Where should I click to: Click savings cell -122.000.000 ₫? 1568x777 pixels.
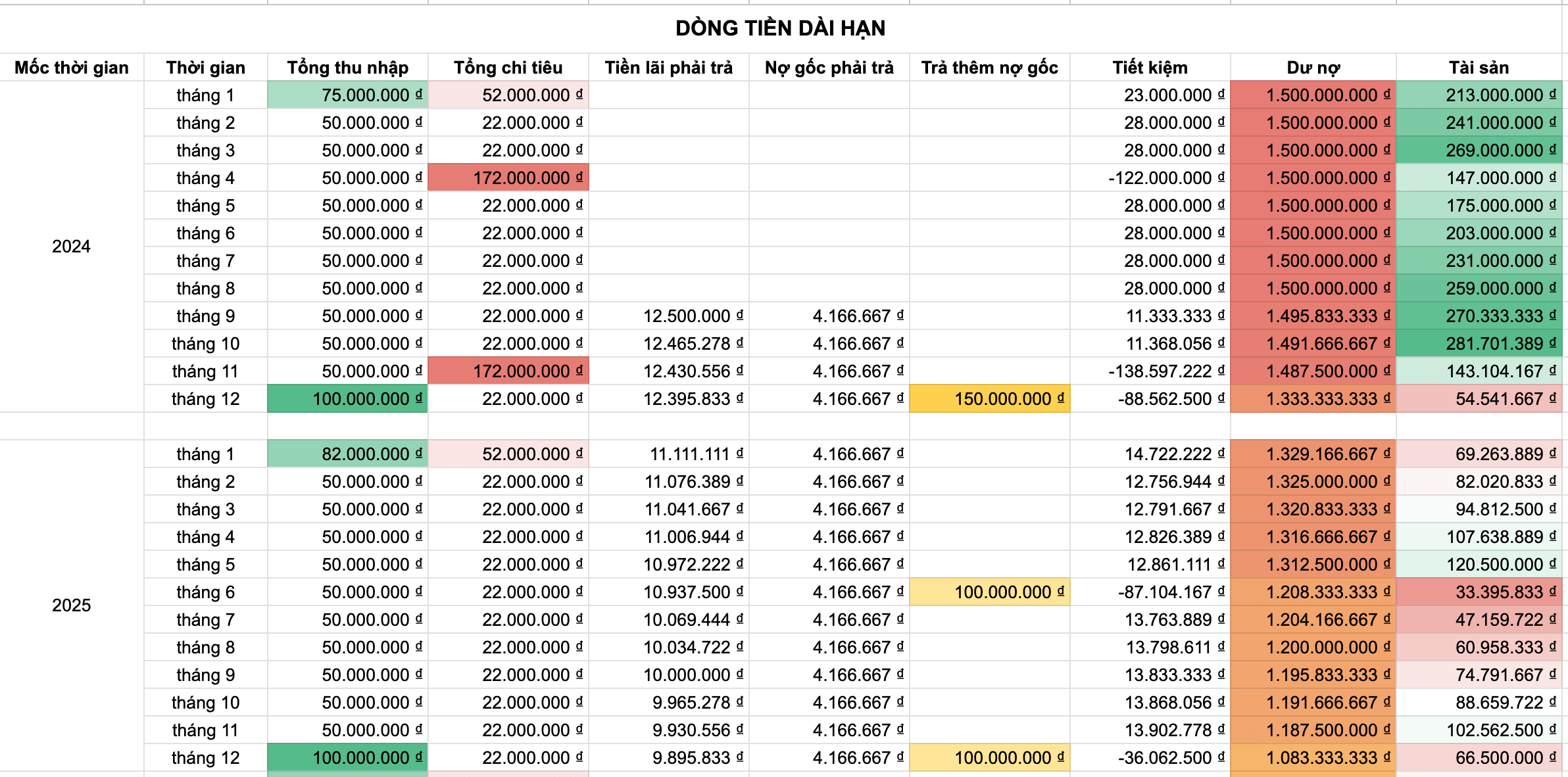pyautogui.click(x=1150, y=178)
